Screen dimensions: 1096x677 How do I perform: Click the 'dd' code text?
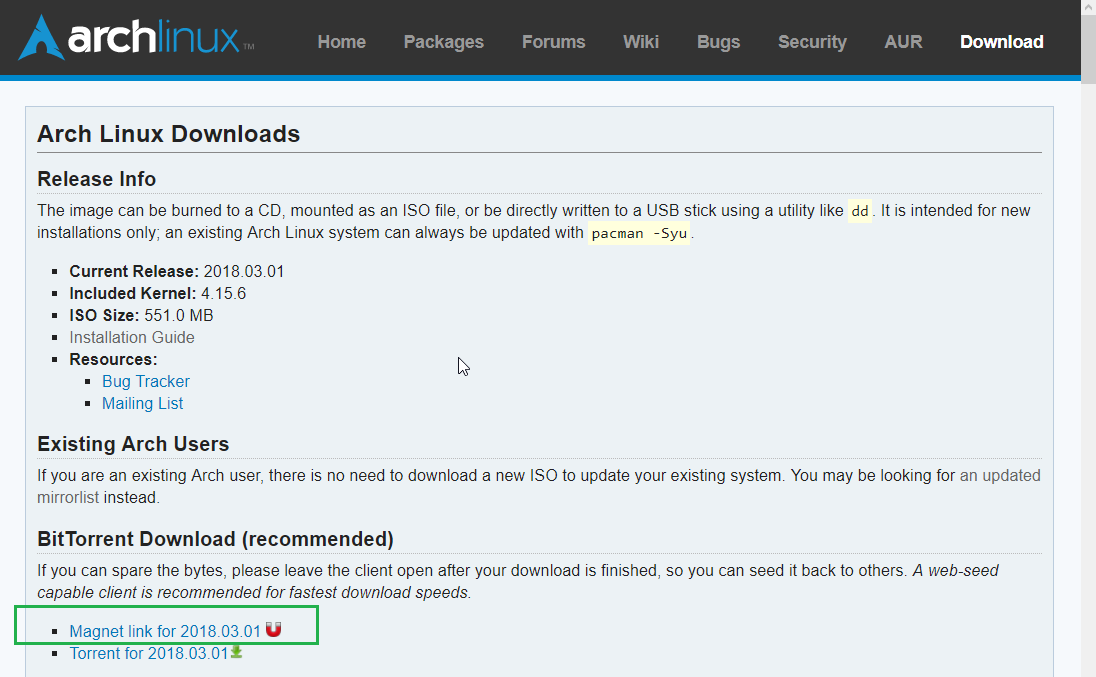pyautogui.click(x=860, y=211)
